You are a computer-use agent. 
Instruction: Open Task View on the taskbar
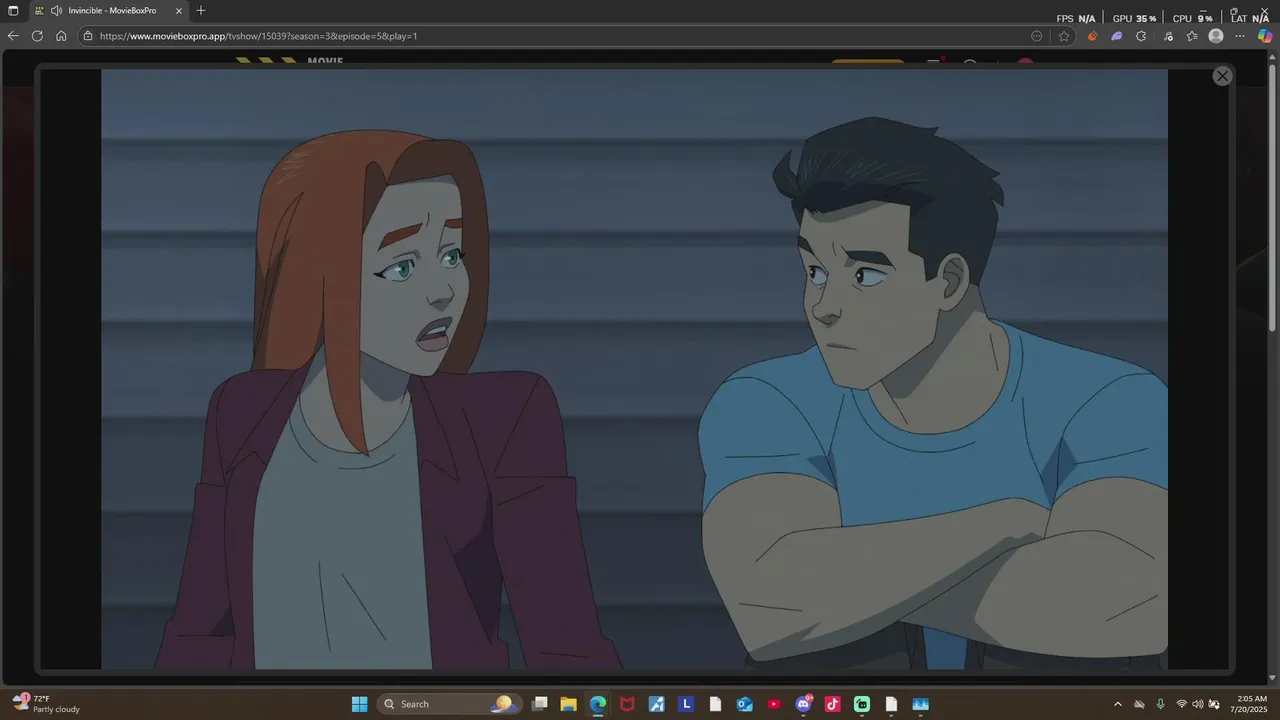[540, 704]
